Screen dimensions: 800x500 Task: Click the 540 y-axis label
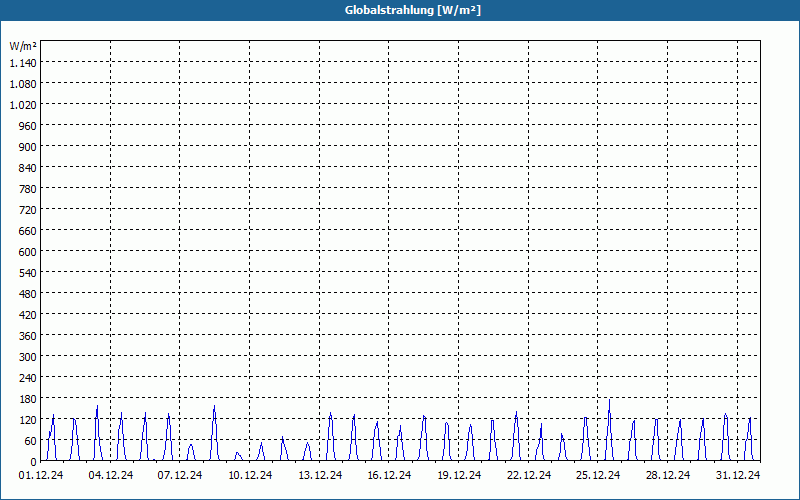pyautogui.click(x=28, y=273)
